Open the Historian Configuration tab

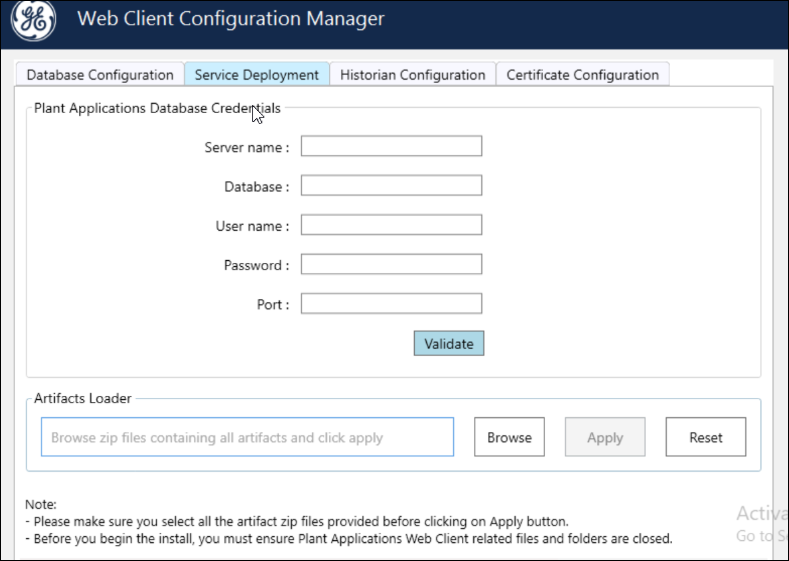pos(413,74)
